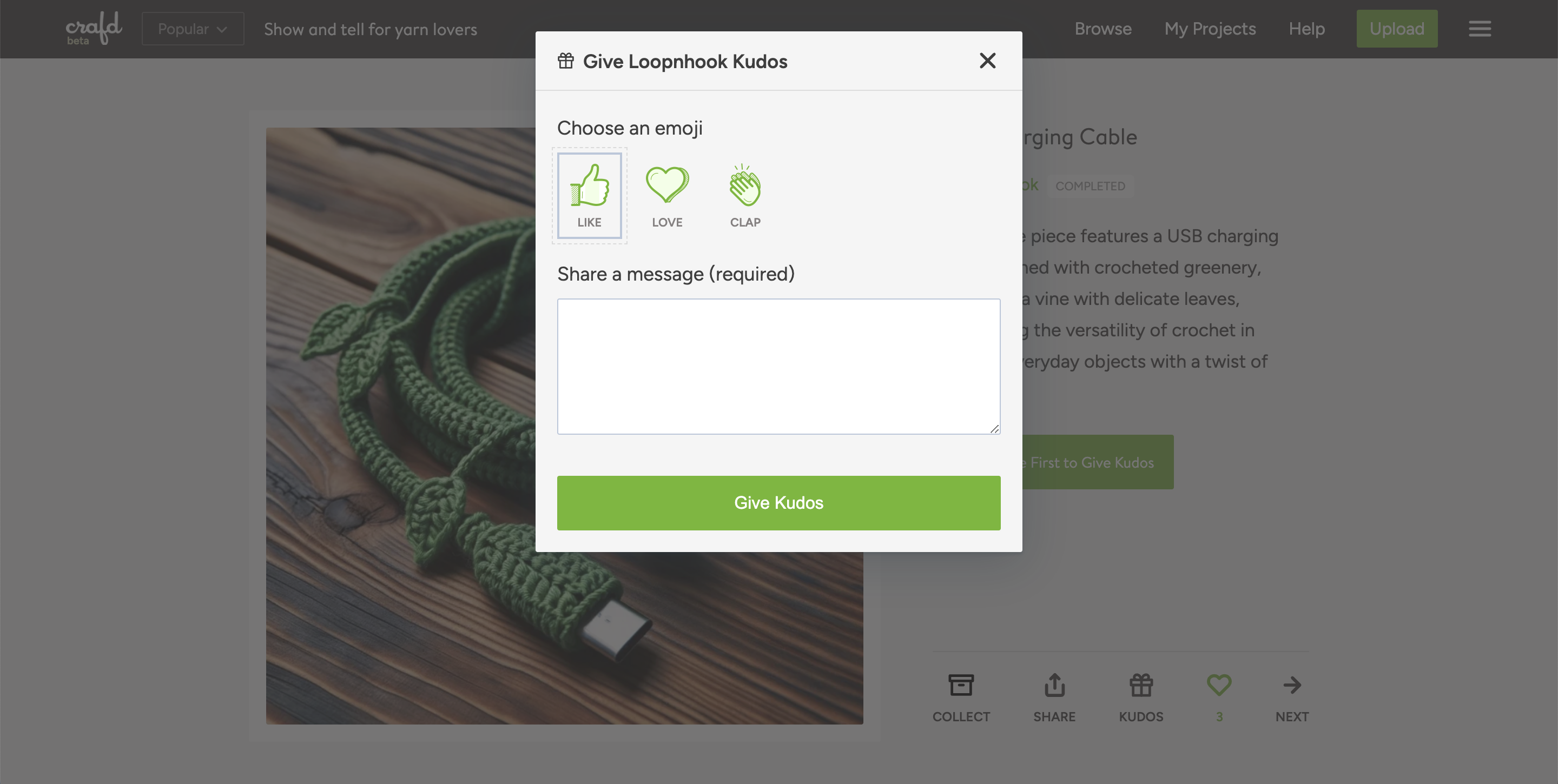Go to next project arrow
Image resolution: width=1558 pixels, height=784 pixels.
pos(1292,686)
